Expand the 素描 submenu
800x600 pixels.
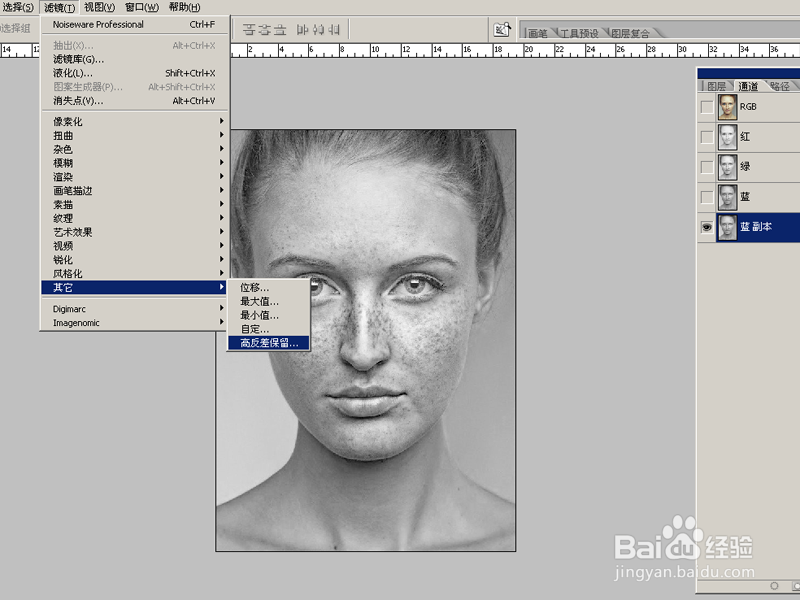click(135, 204)
